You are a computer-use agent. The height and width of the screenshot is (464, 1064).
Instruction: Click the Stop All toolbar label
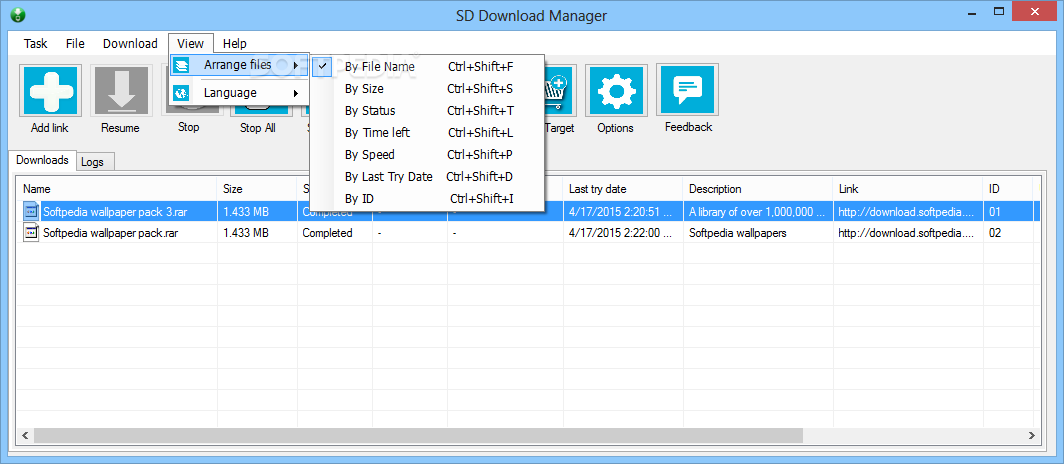pos(260,128)
